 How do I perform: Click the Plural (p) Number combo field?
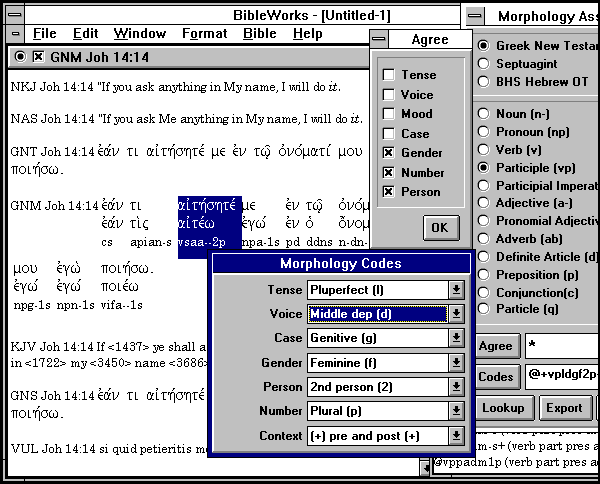pyautogui.click(x=378, y=411)
